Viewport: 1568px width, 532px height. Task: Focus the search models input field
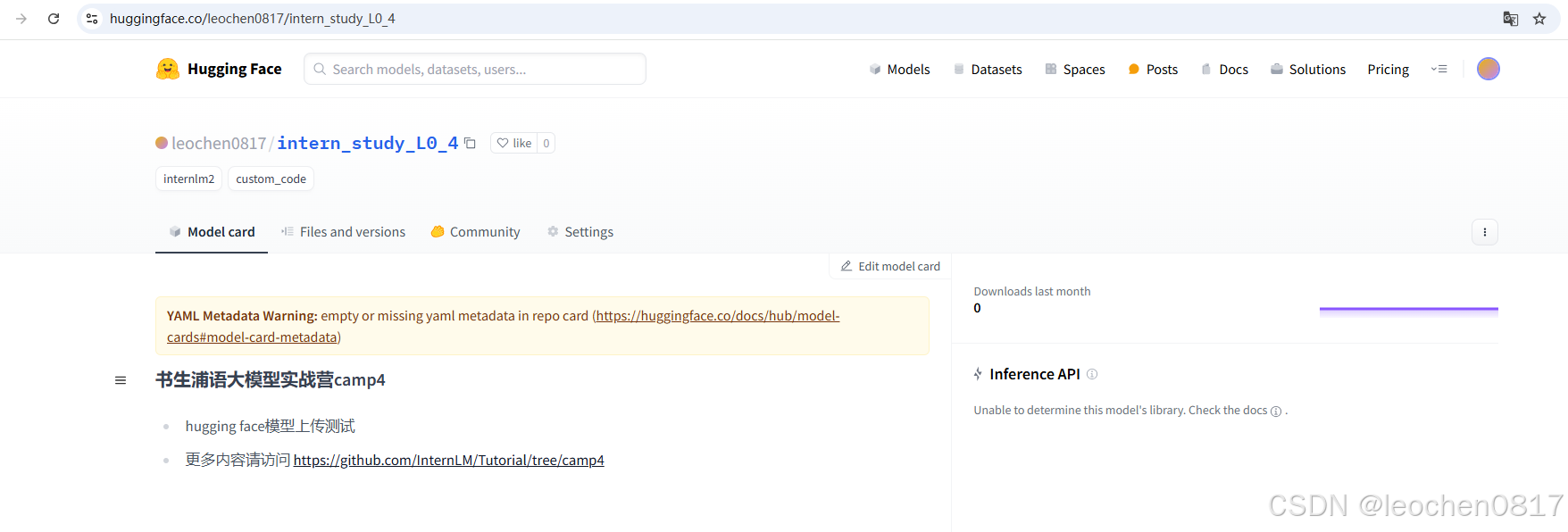[x=475, y=69]
